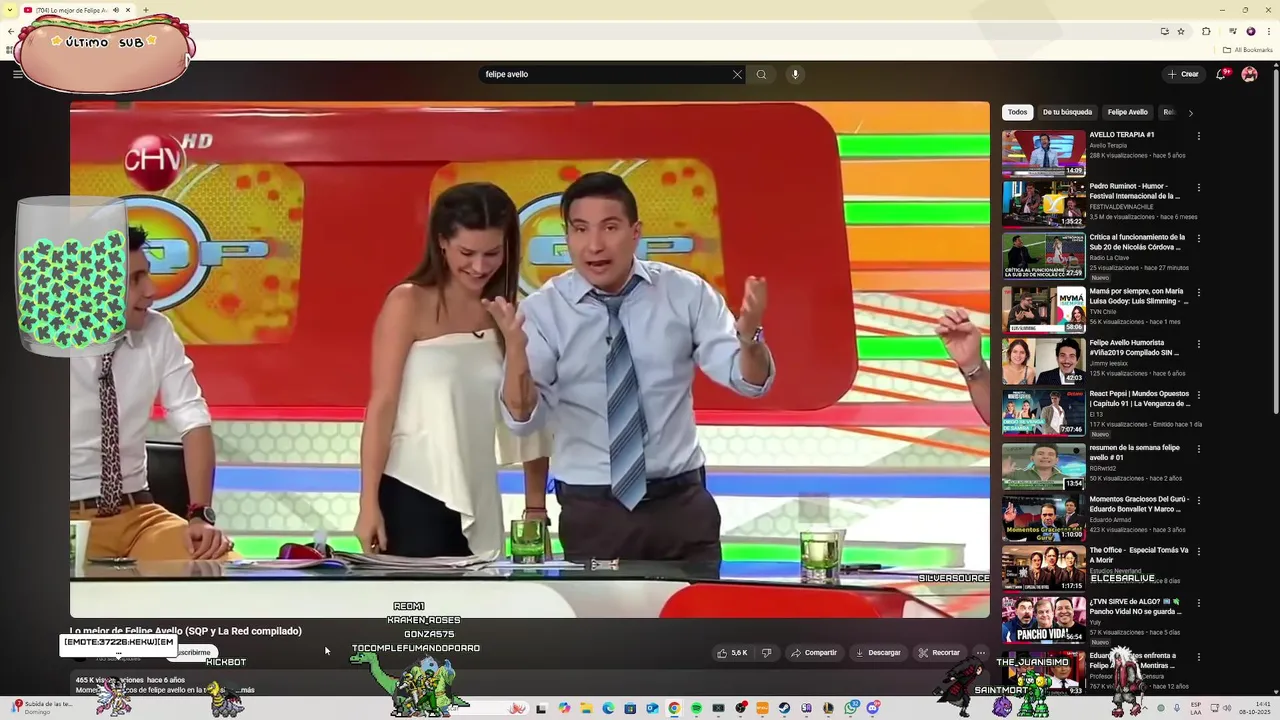1280x720 pixels.
Task: Click the page vertical scrollbar
Action: (x=1276, y=240)
